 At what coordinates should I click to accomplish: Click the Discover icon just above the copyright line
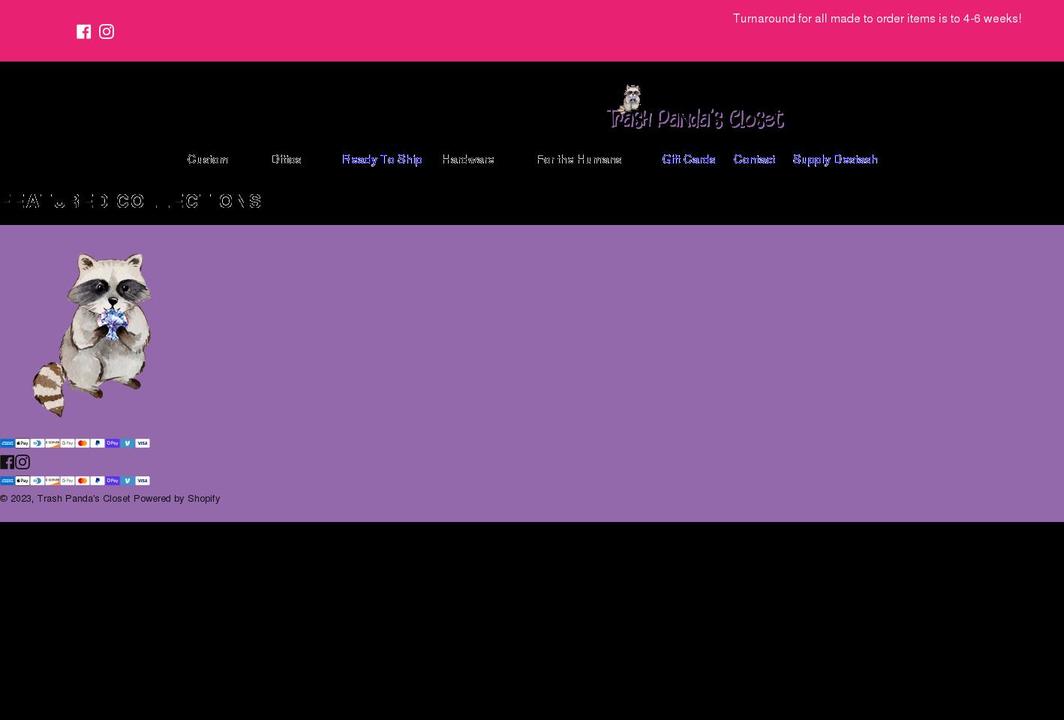[x=52, y=480]
